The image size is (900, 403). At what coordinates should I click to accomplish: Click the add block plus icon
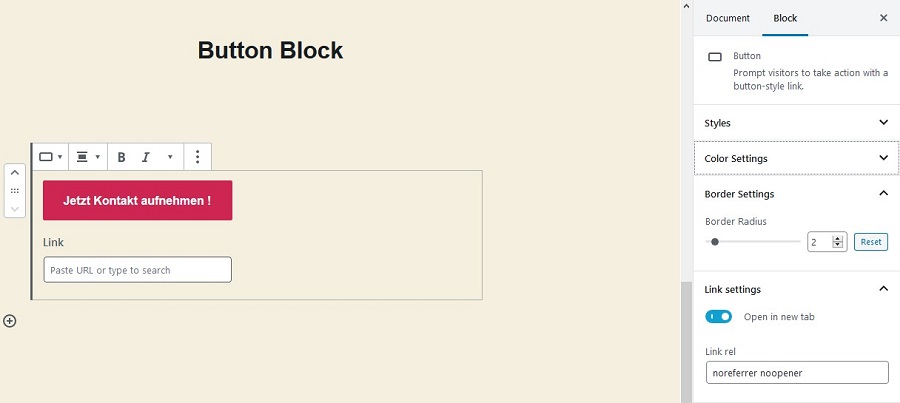10,321
